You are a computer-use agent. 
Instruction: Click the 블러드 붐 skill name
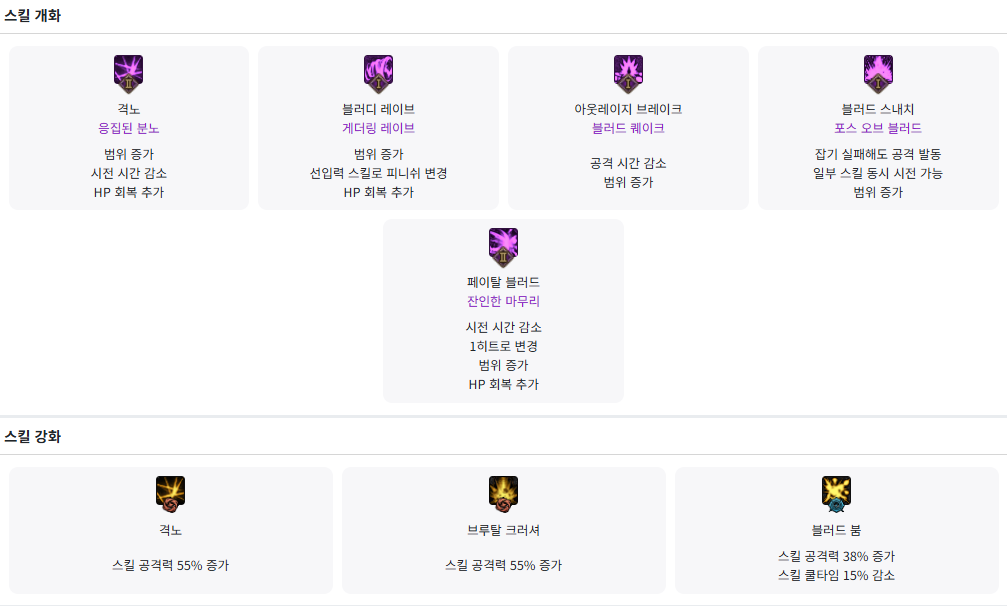tap(836, 530)
